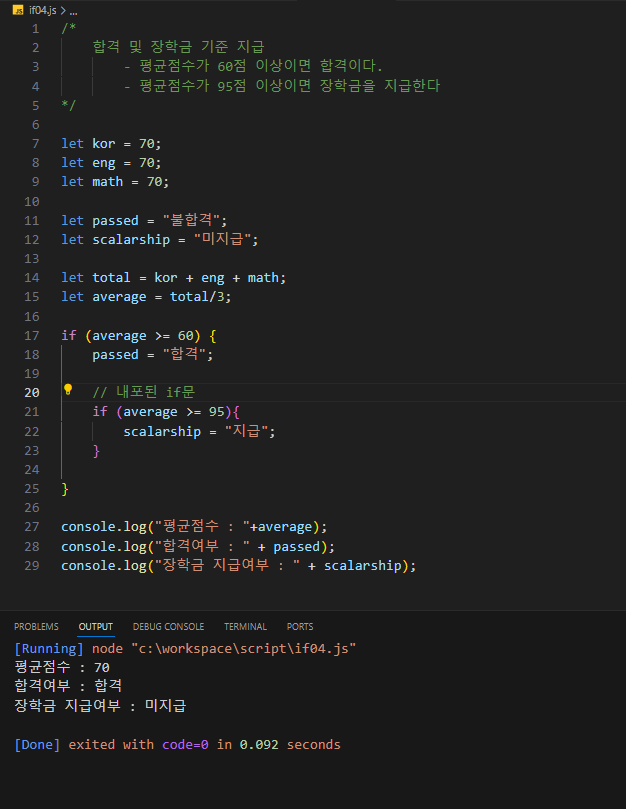Click the '[Done] exited with code=0' line
626x809 pixels.
178,745
